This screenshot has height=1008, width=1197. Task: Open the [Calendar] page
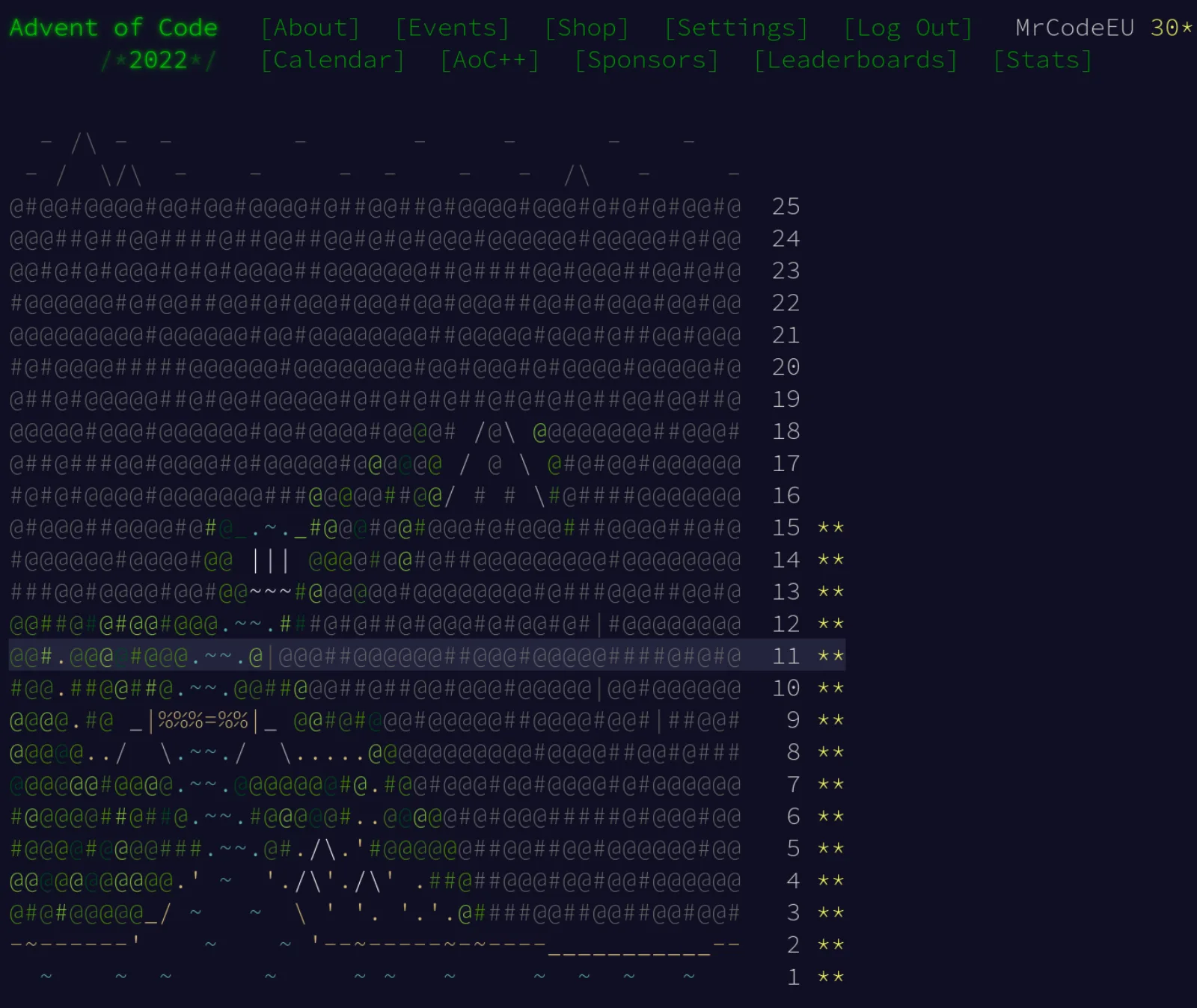(x=333, y=60)
